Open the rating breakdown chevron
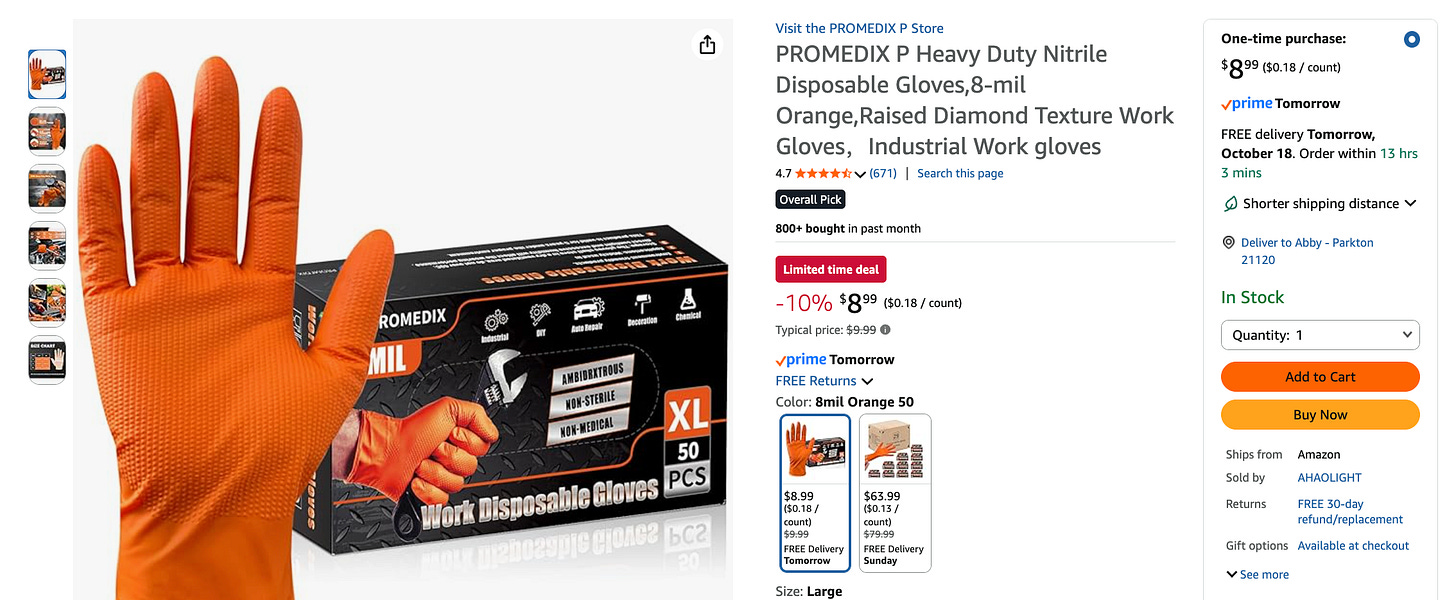This screenshot has width=1456, height=600. (860, 174)
